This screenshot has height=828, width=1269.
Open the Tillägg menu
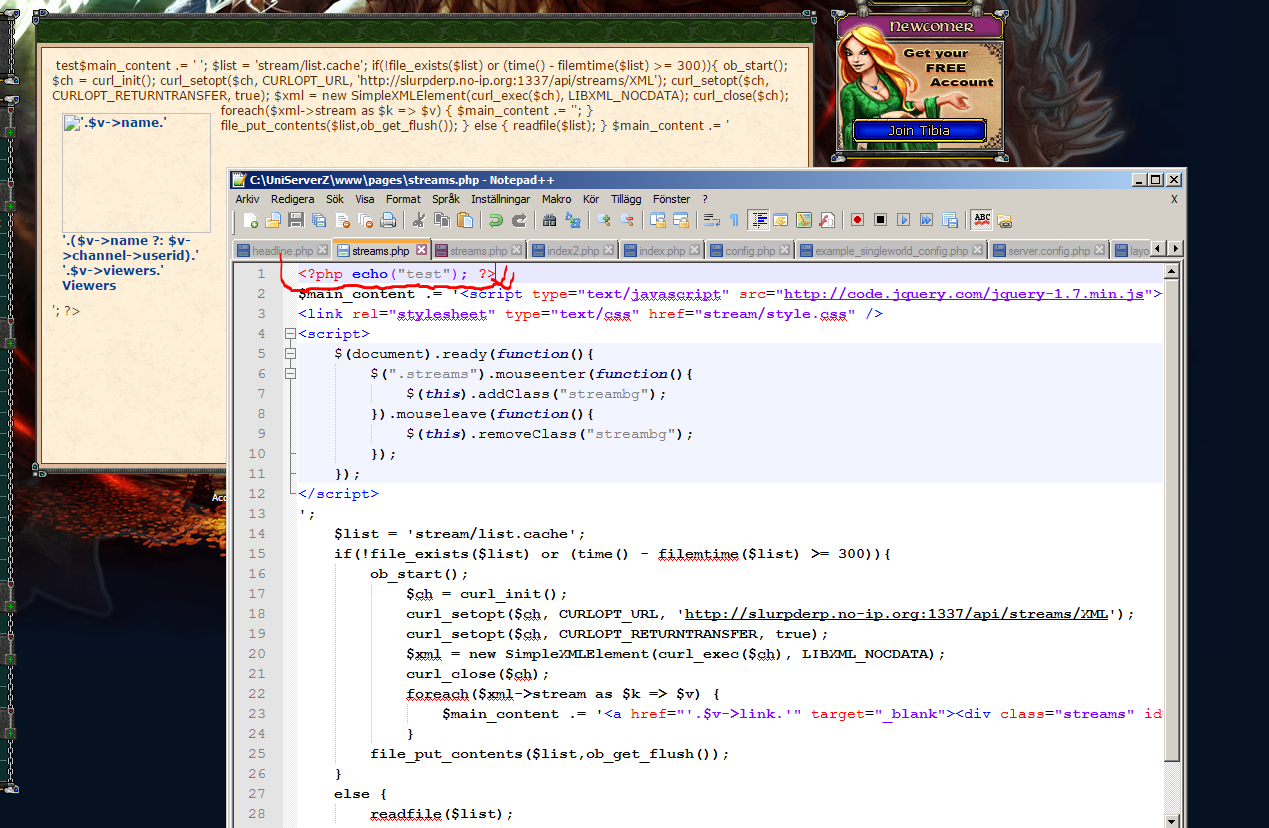click(x=626, y=199)
